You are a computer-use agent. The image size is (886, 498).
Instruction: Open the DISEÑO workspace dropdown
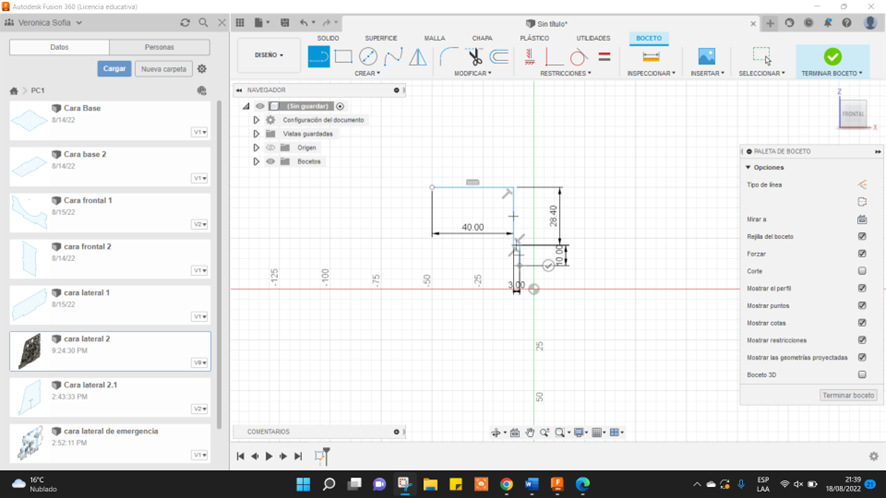coord(269,55)
